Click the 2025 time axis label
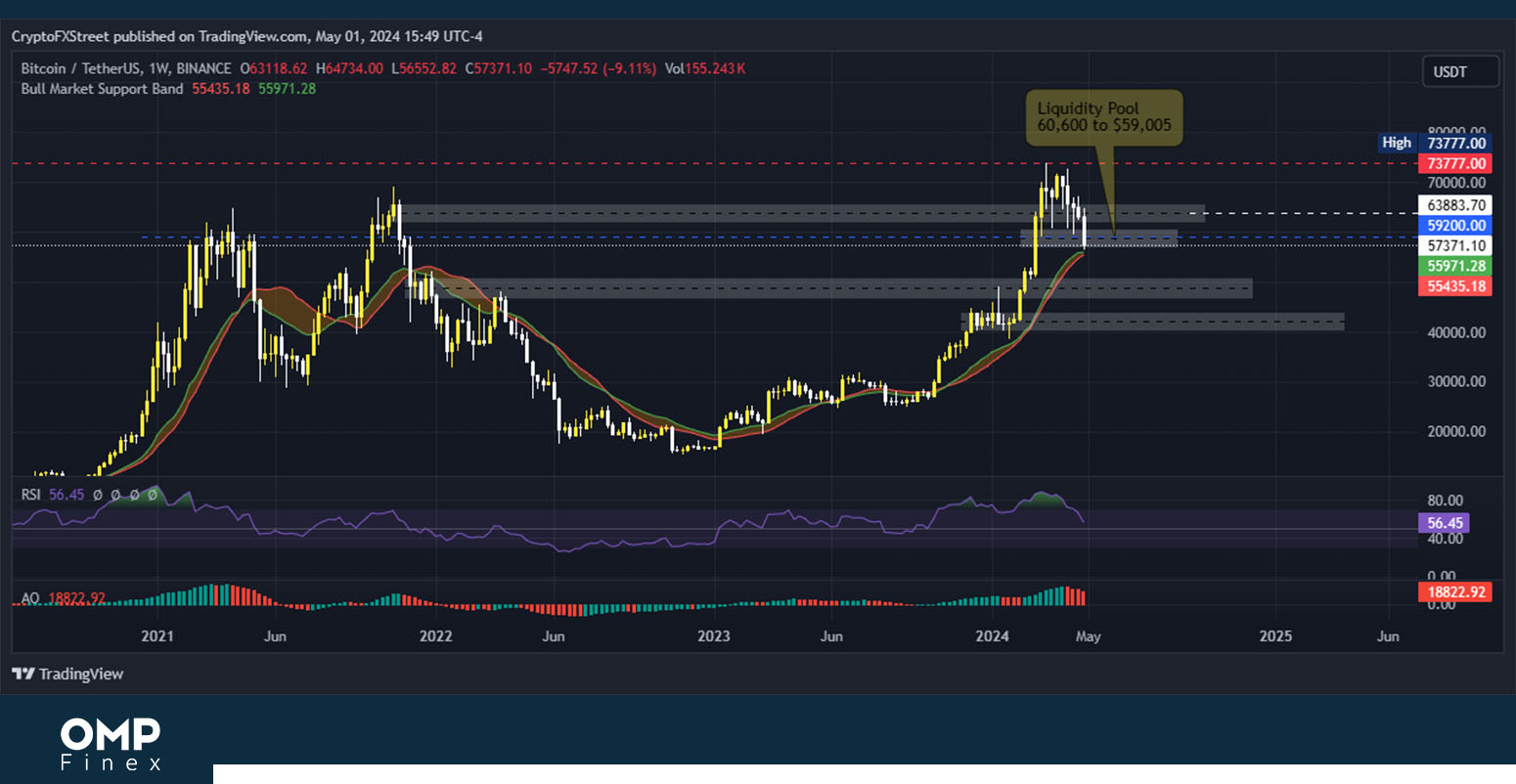 [x=1275, y=636]
